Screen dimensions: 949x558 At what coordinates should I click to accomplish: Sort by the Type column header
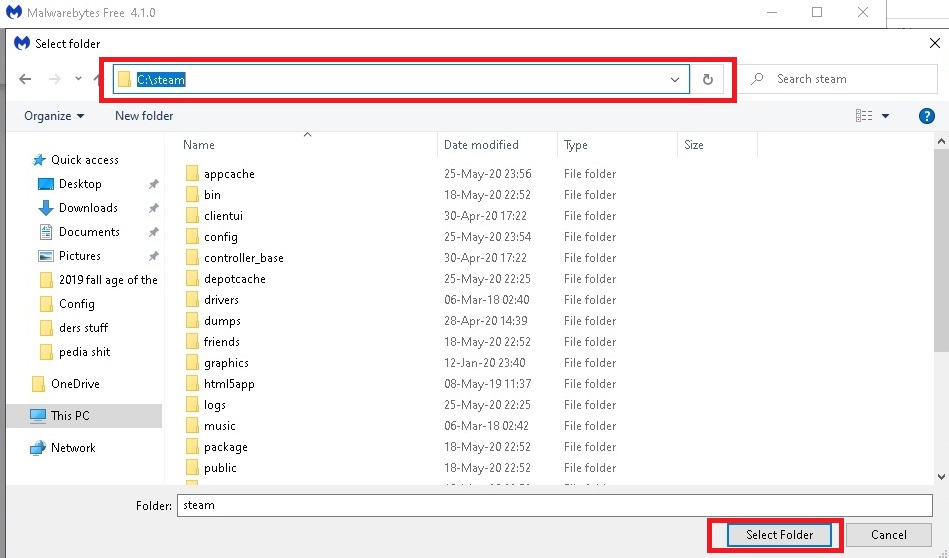576,145
